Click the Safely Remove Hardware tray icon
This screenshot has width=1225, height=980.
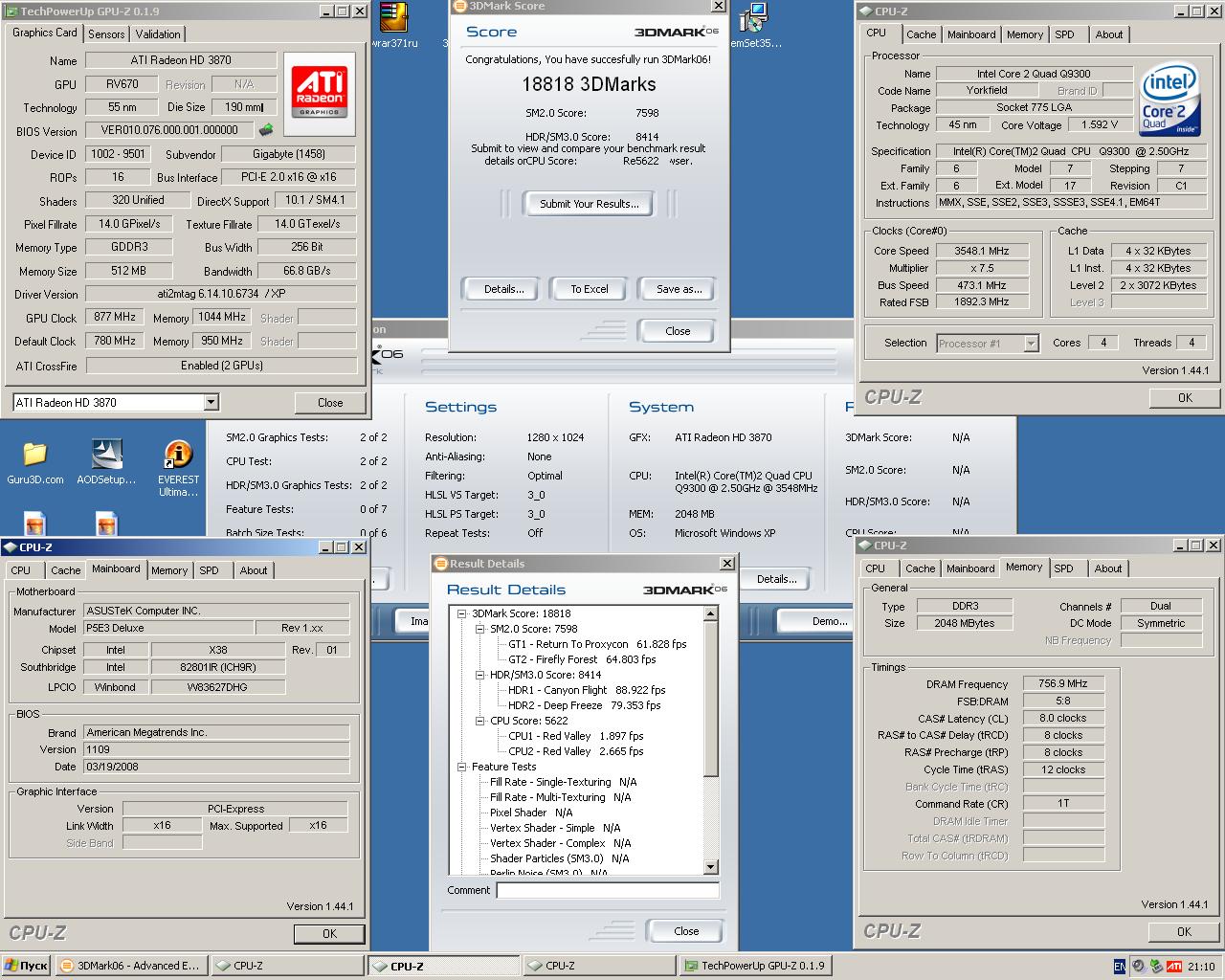tap(1156, 967)
